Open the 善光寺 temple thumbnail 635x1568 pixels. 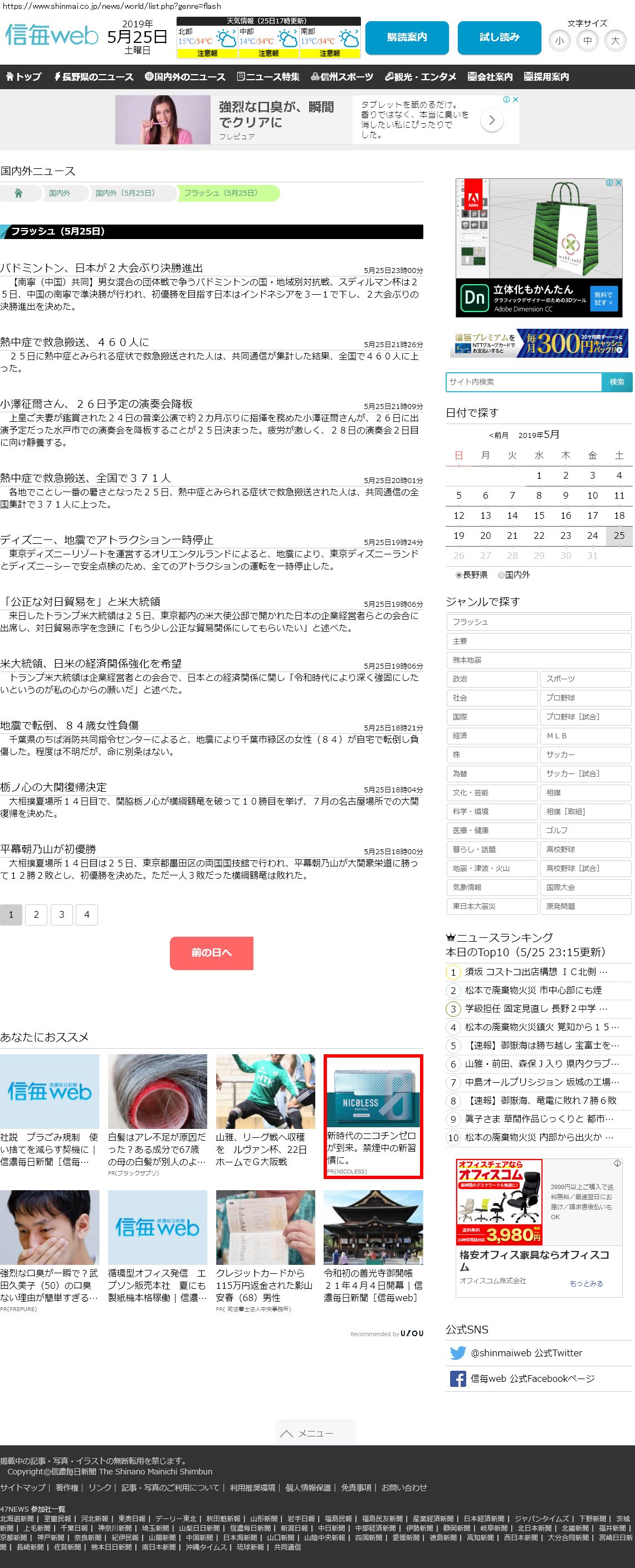coord(373,1227)
